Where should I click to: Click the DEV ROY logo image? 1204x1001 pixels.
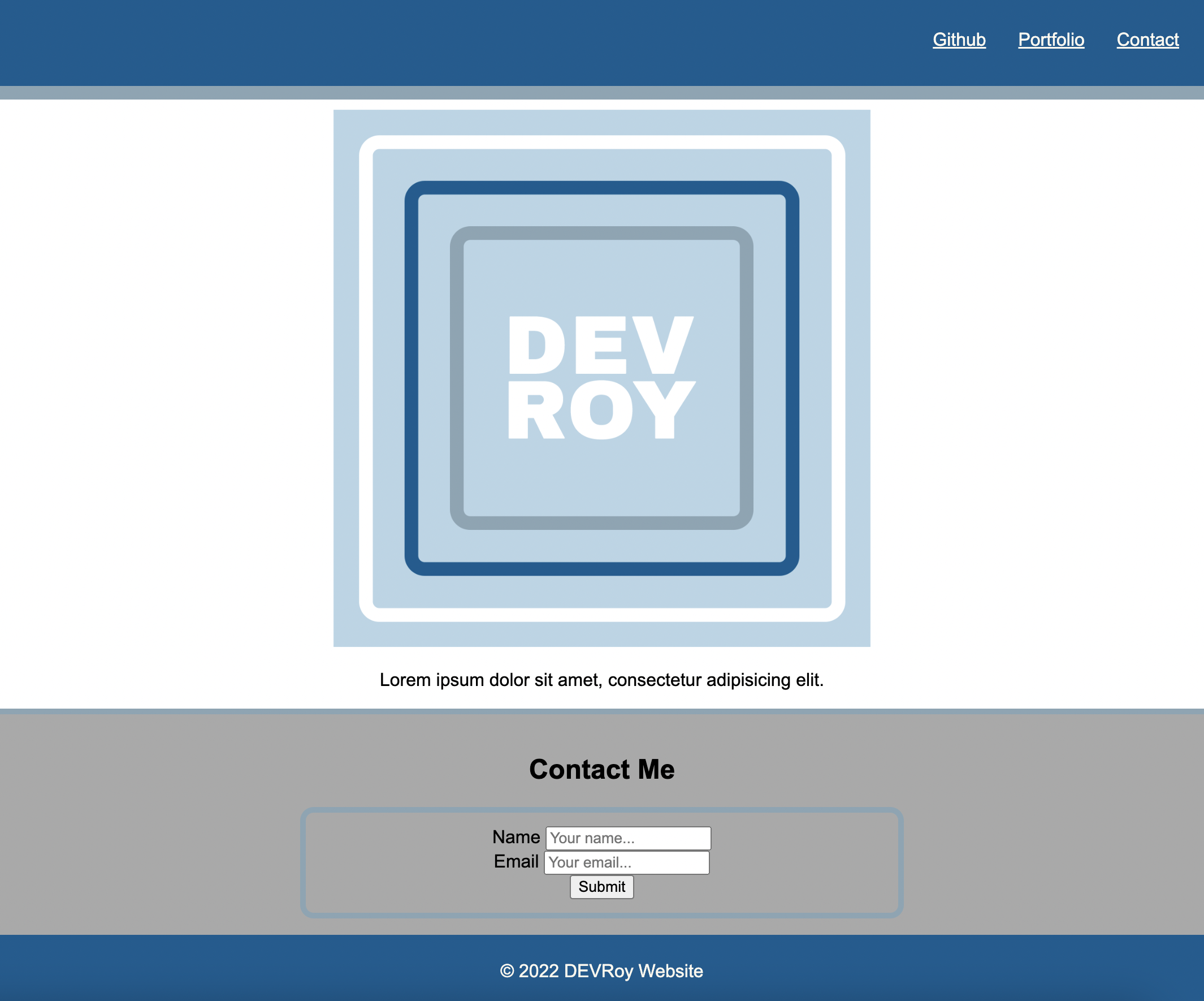pos(601,378)
